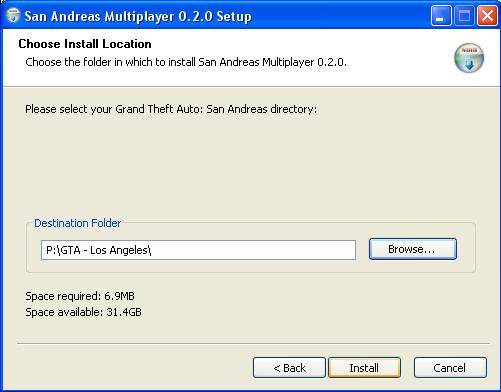Screen dimensions: 501x392
Task: Minimize the setup window
Action: click(x=441, y=16)
